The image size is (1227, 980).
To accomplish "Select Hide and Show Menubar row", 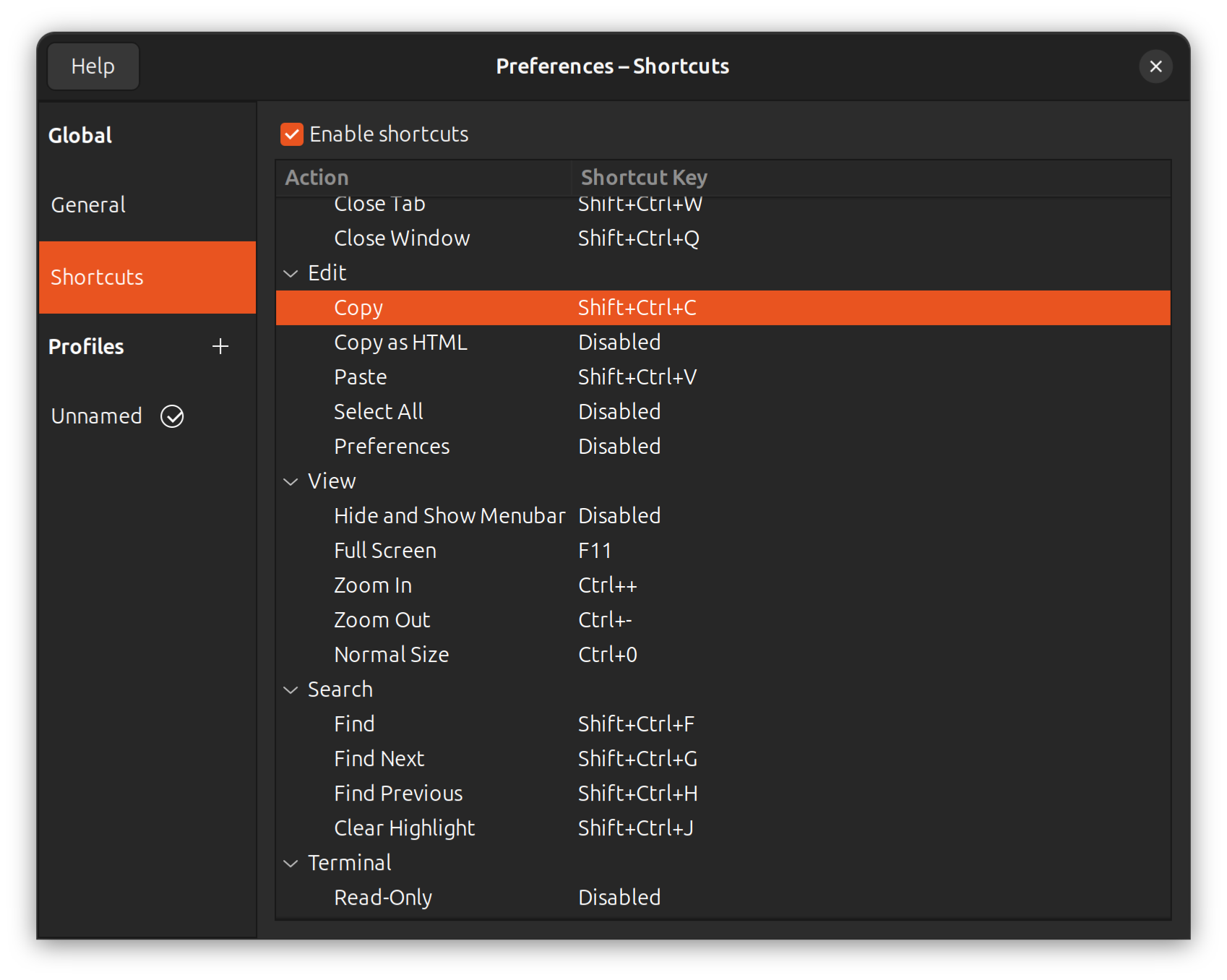I will (723, 516).
